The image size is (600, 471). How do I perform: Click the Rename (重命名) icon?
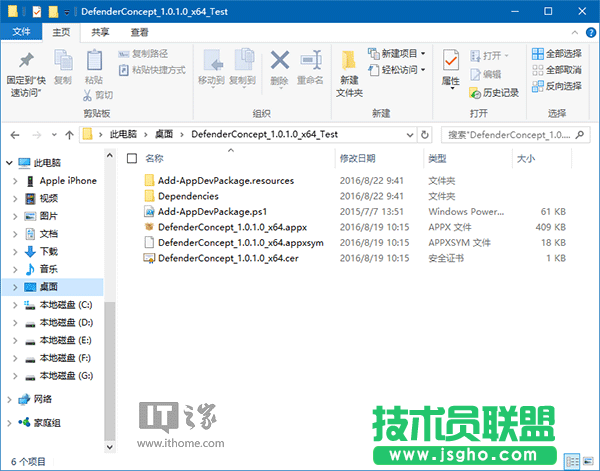[310, 60]
